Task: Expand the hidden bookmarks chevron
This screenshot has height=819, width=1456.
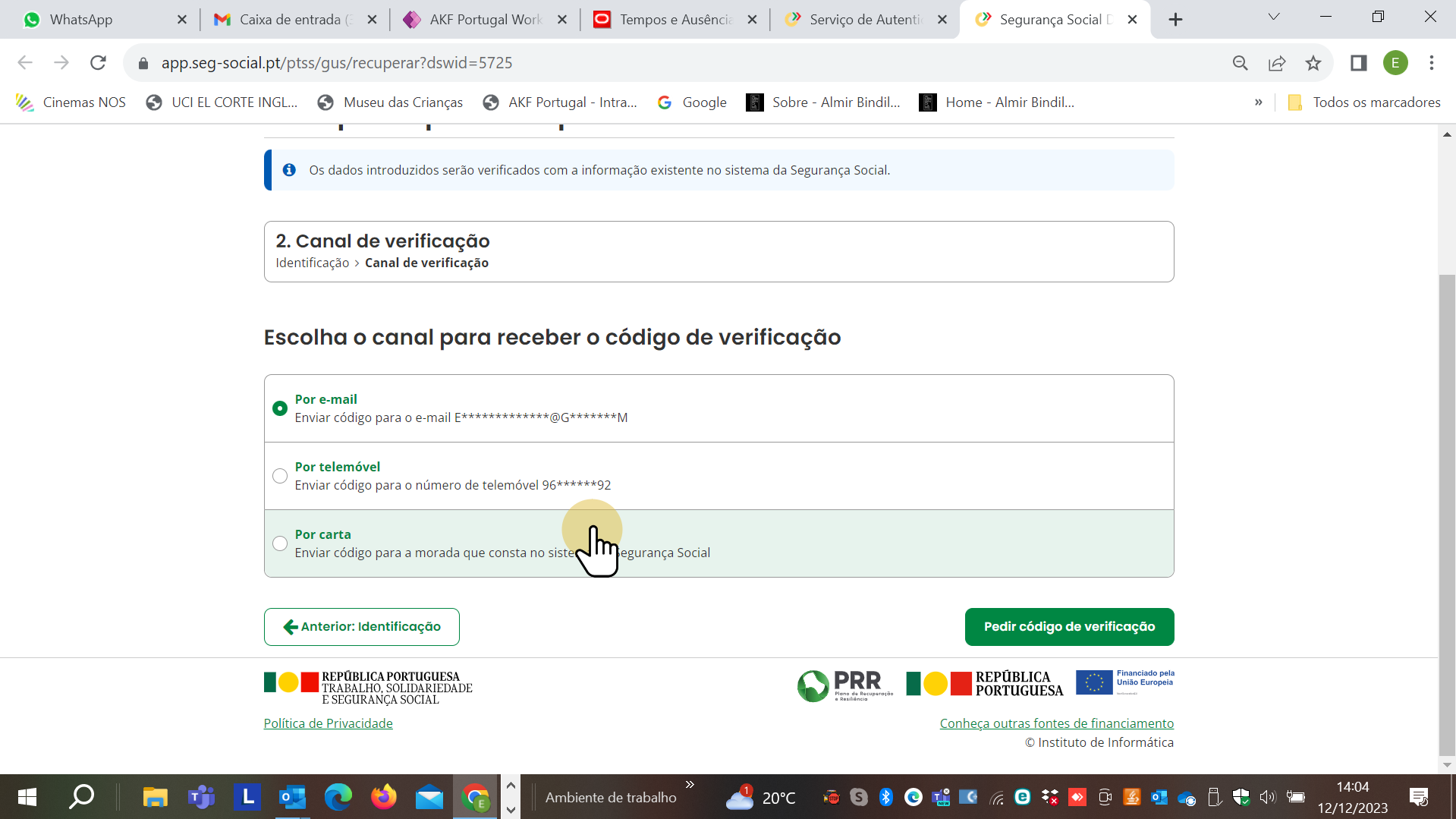Action: pos(1259,102)
